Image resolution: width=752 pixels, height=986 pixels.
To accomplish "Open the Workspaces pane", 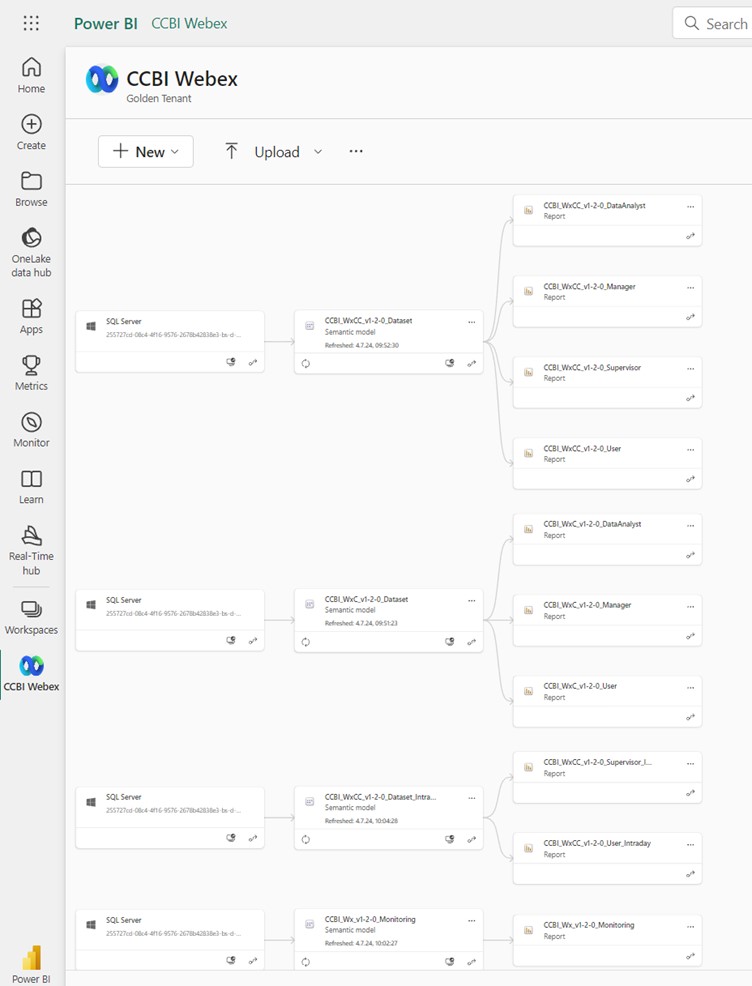I will pyautogui.click(x=31, y=617).
